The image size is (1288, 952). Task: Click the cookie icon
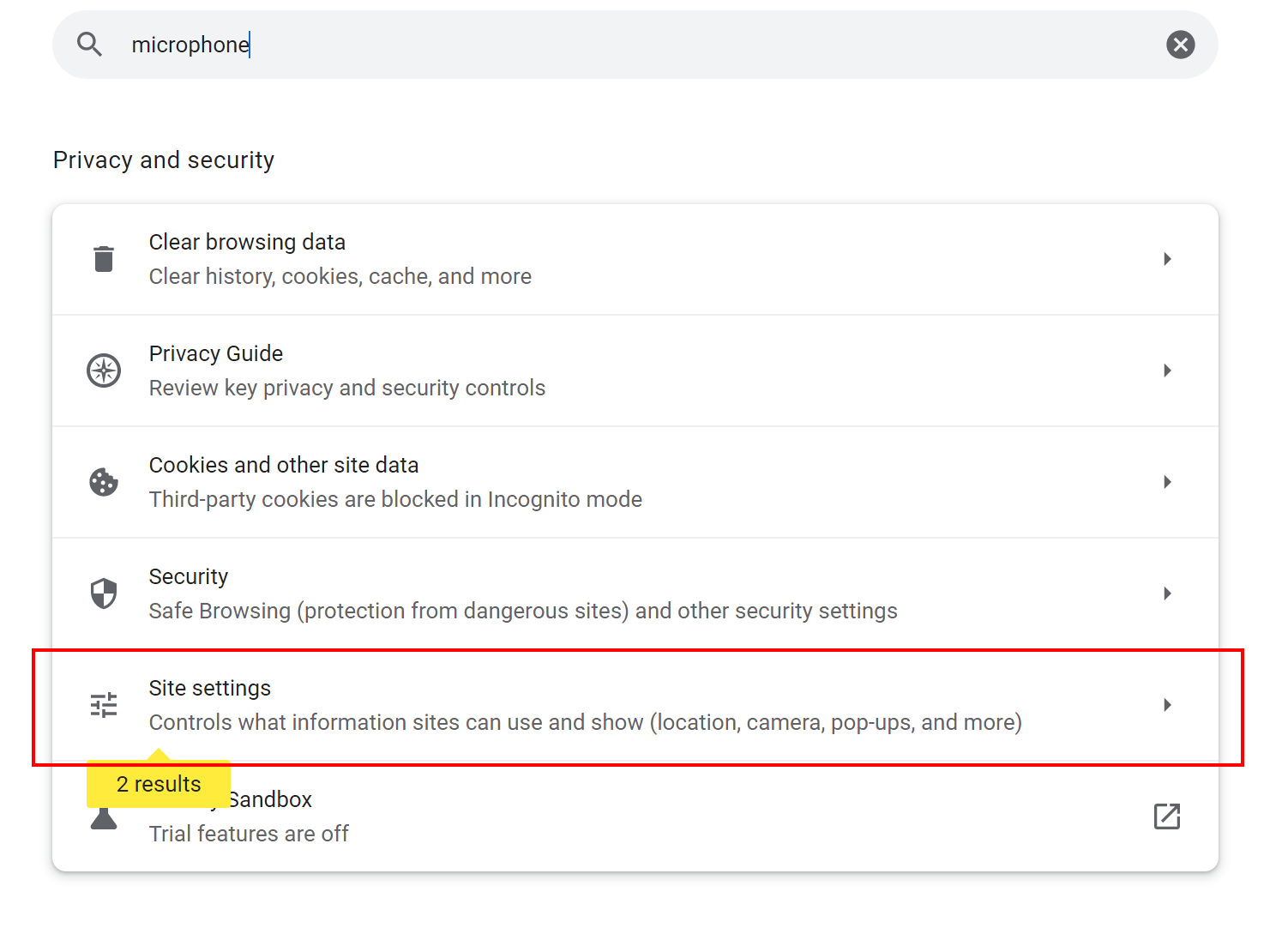point(104,482)
